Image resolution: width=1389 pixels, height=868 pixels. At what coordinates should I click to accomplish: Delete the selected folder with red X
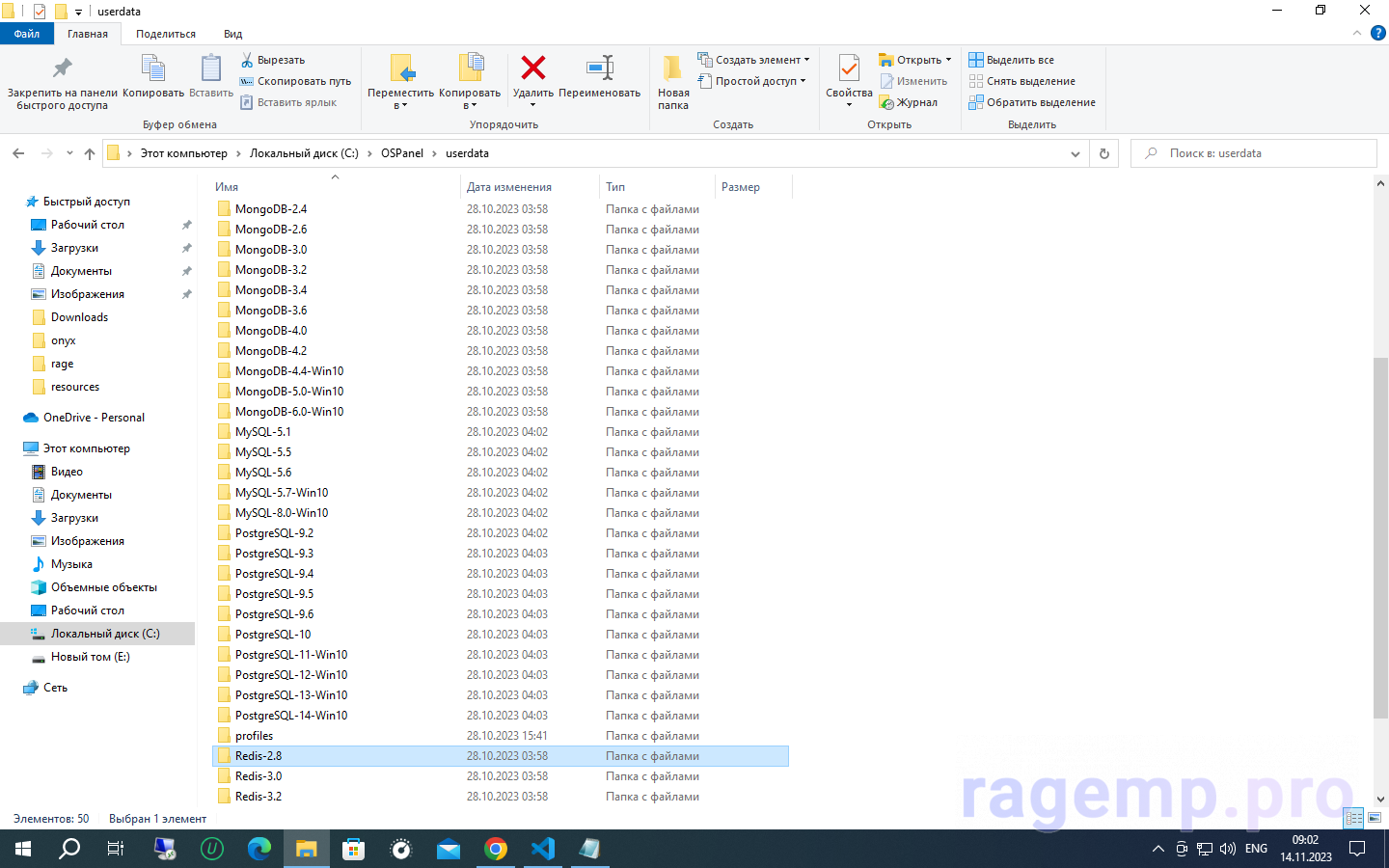click(x=533, y=81)
